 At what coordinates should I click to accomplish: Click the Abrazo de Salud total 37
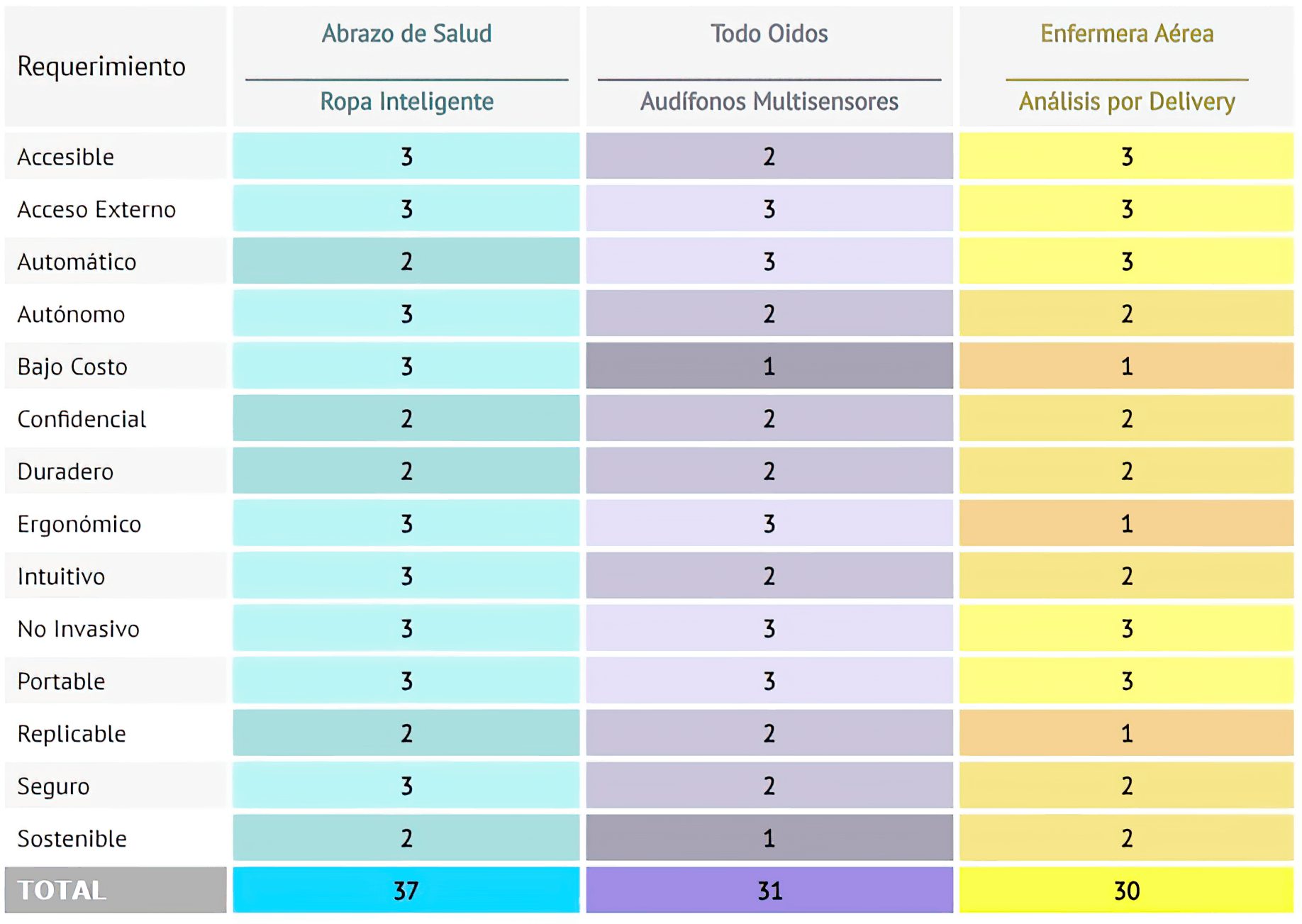pyautogui.click(x=406, y=890)
